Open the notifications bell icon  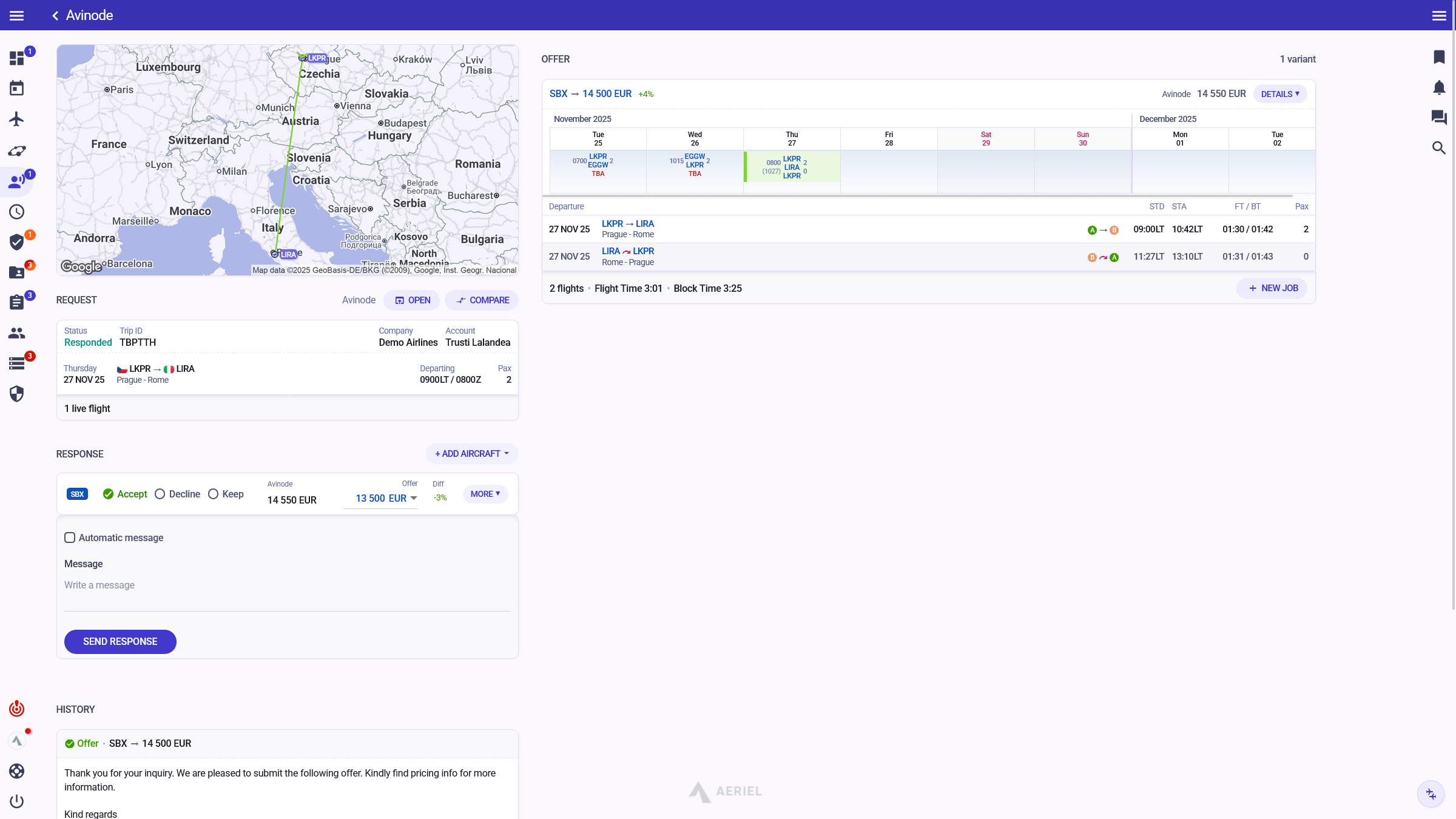click(1439, 87)
